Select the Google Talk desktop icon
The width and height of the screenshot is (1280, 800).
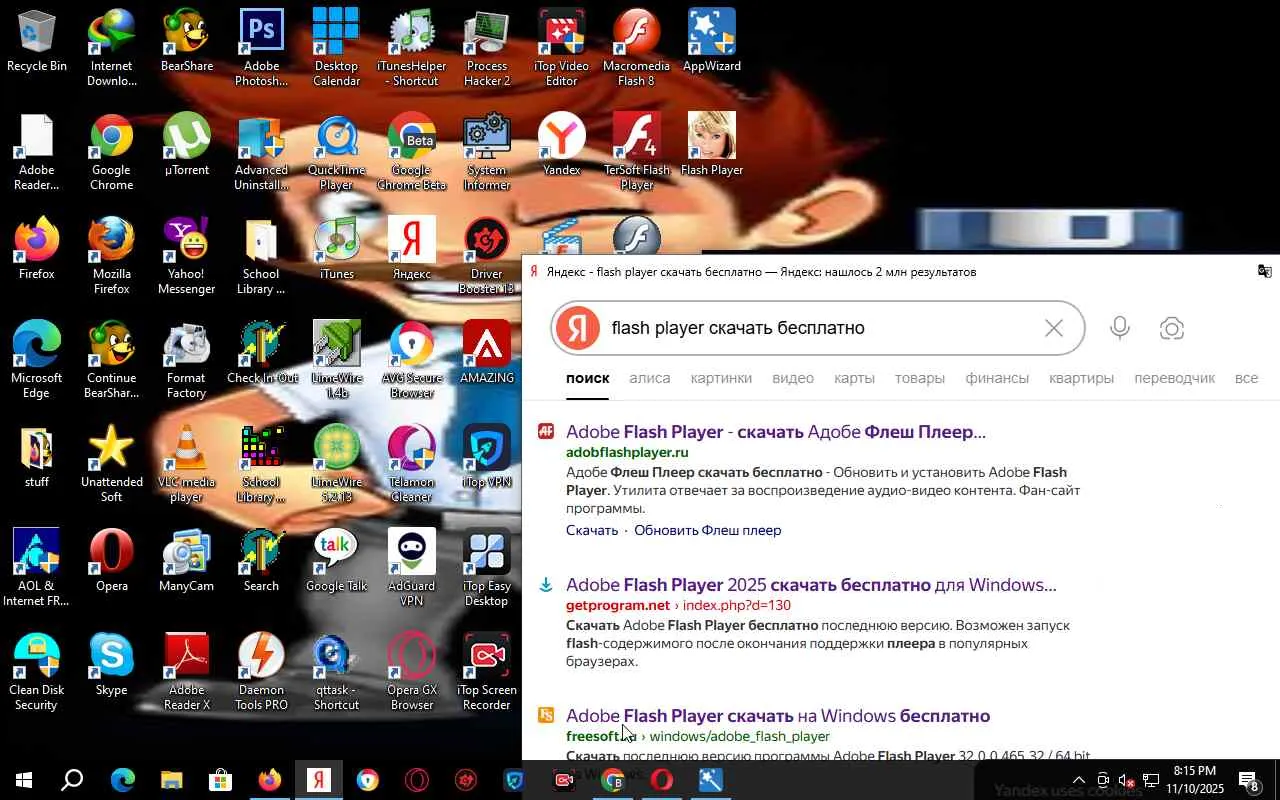click(x=336, y=562)
